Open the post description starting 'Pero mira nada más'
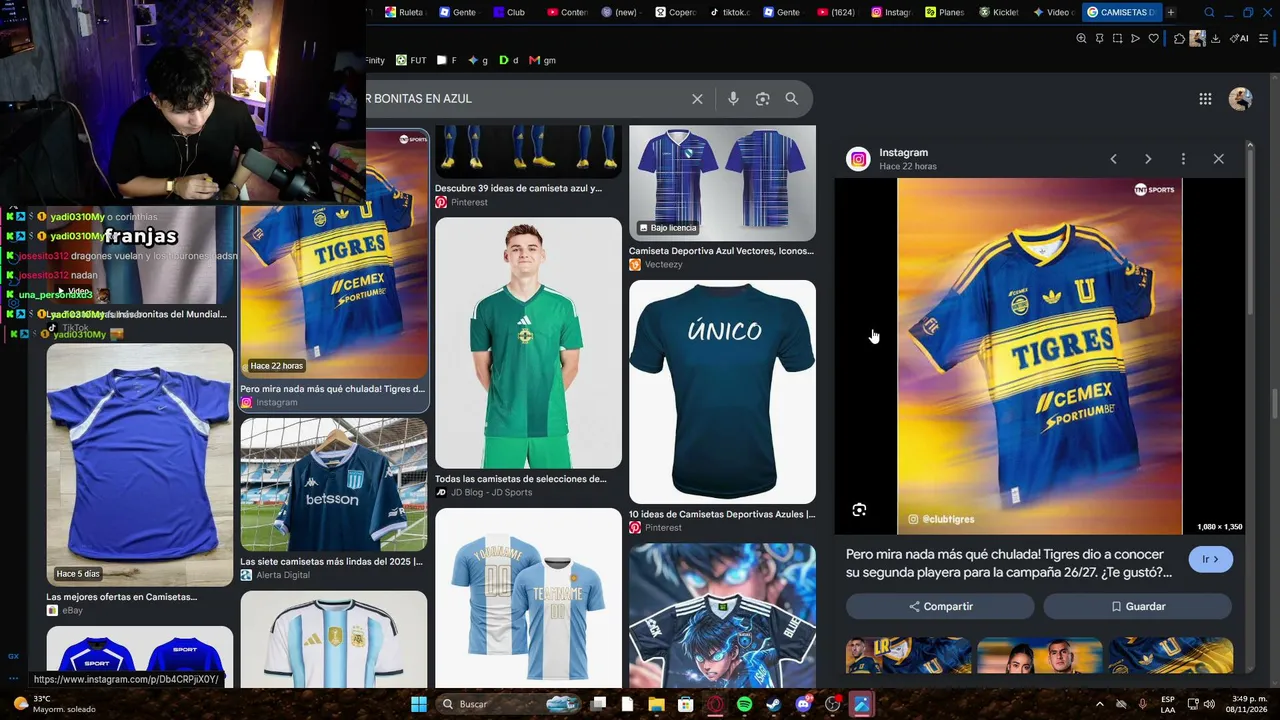 coord(1009,563)
